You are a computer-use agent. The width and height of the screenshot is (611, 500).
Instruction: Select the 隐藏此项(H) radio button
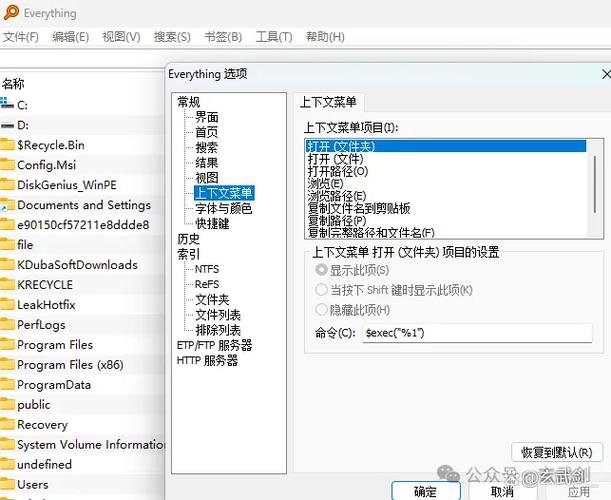(x=321, y=310)
